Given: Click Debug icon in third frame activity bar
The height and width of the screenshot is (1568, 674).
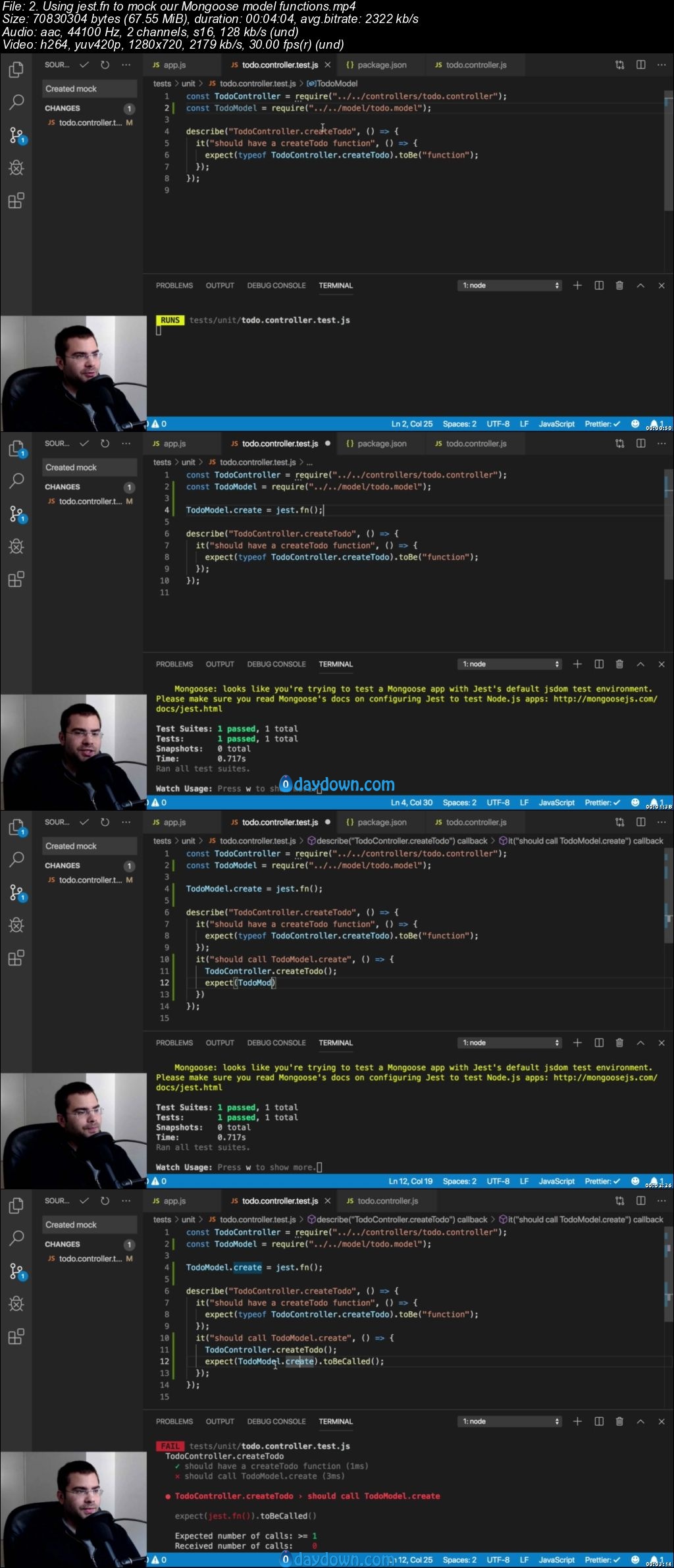Looking at the screenshot, I should 16,925.
